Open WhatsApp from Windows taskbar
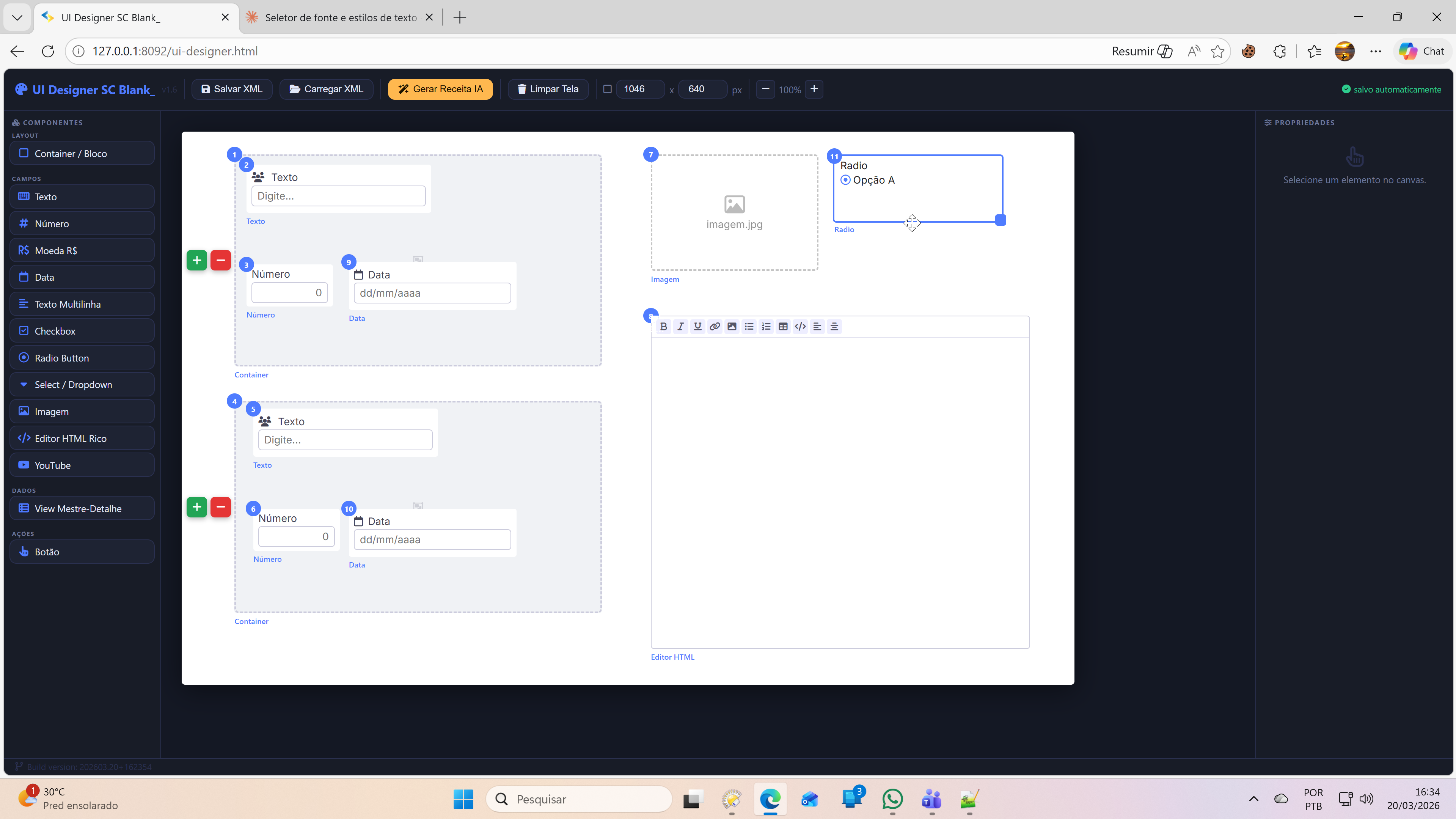Viewport: 1456px width, 819px height. [x=892, y=799]
